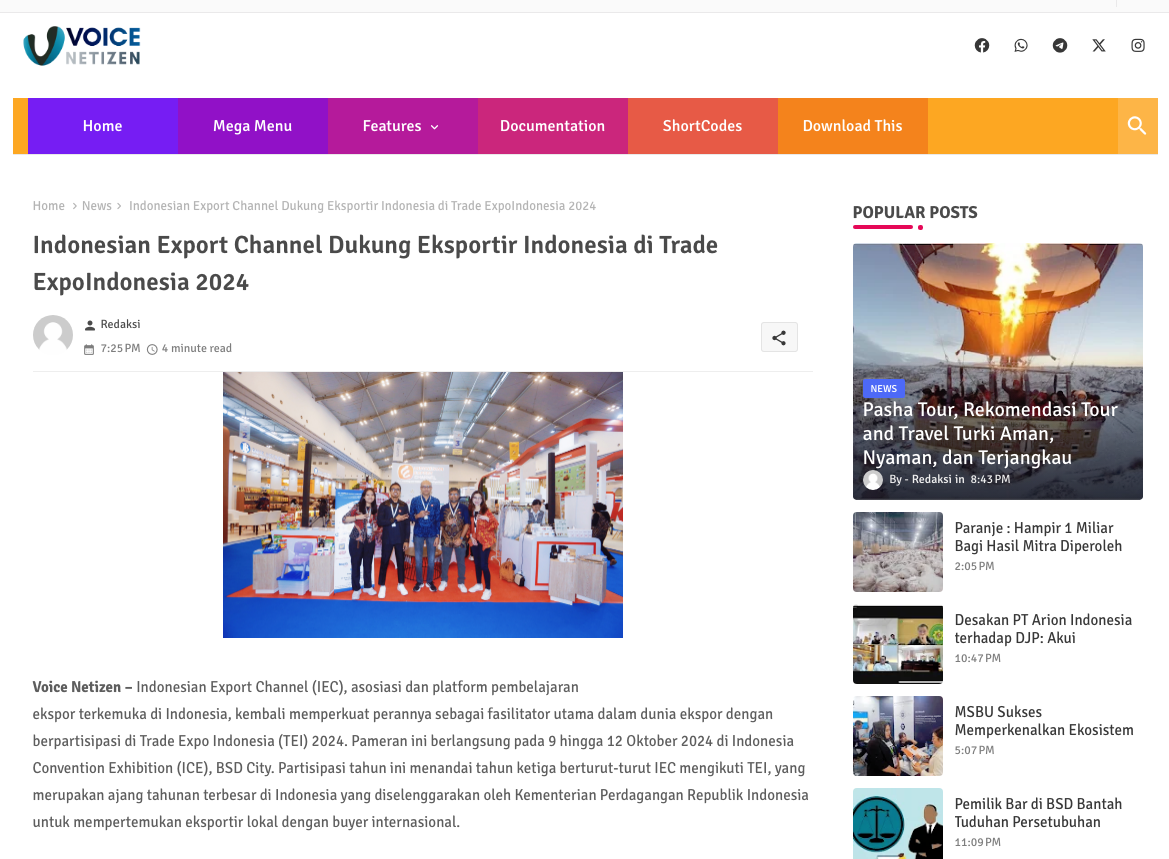Viewport: 1169px width, 859px height.
Task: Click the Paranje poultry farm thumbnail
Action: pos(898,552)
